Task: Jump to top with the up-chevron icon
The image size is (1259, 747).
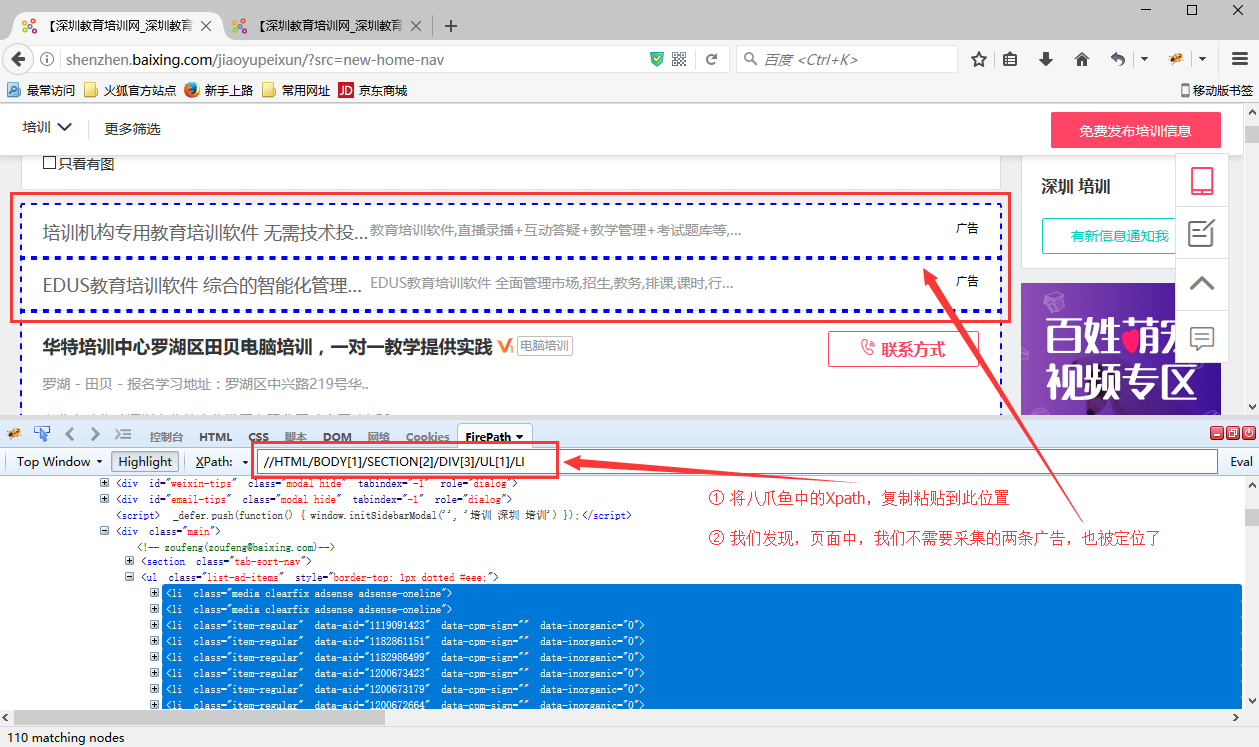Action: (1202, 284)
